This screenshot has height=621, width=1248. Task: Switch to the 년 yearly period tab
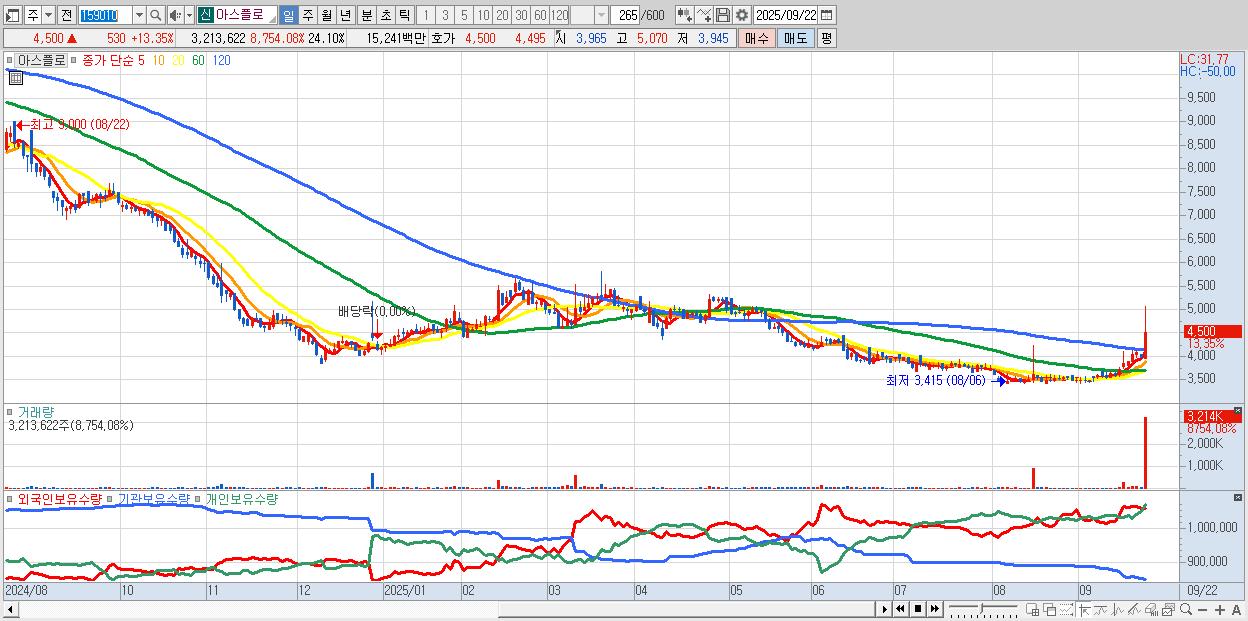pyautogui.click(x=345, y=15)
